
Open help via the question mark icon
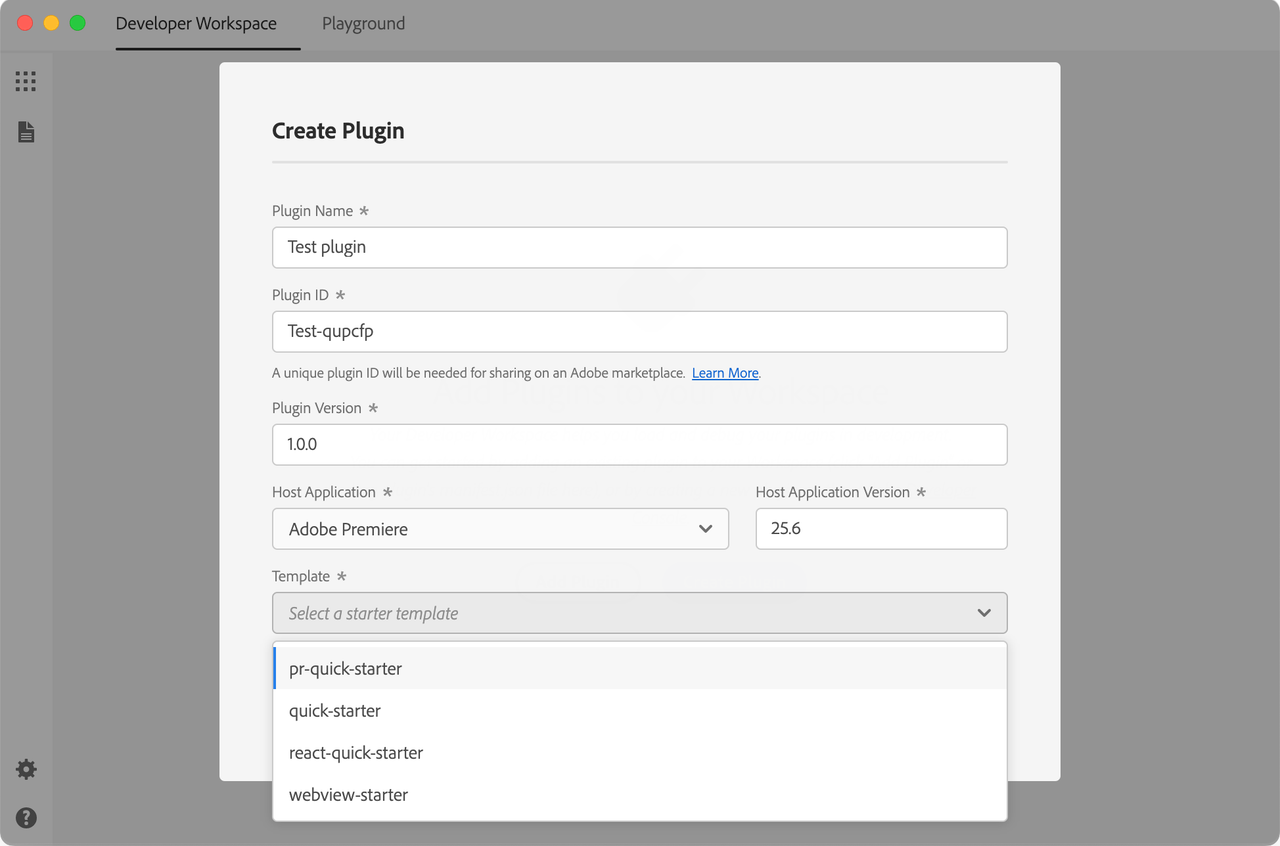pyautogui.click(x=26, y=818)
